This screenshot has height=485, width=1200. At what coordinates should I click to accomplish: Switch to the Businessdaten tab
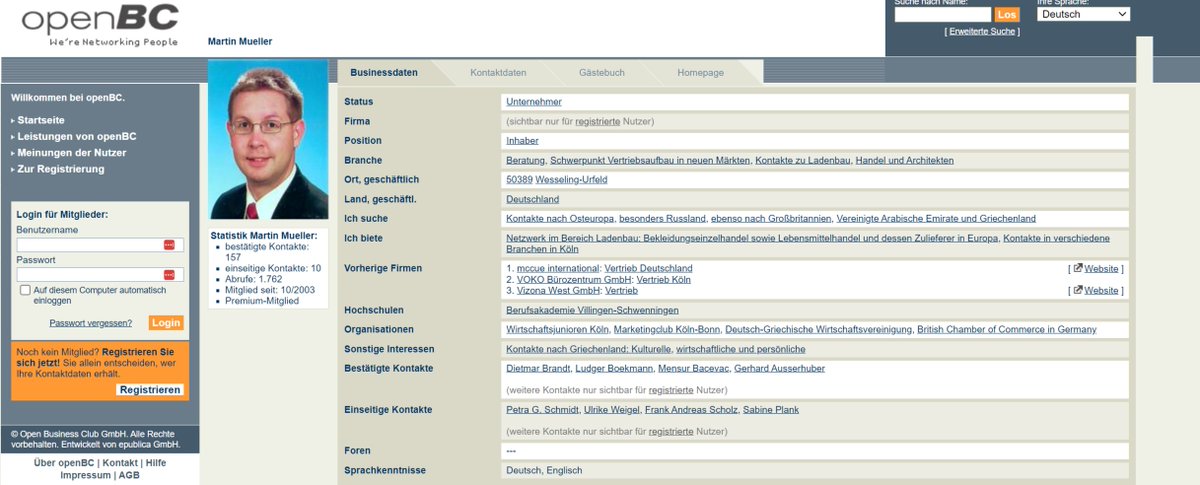[384, 73]
